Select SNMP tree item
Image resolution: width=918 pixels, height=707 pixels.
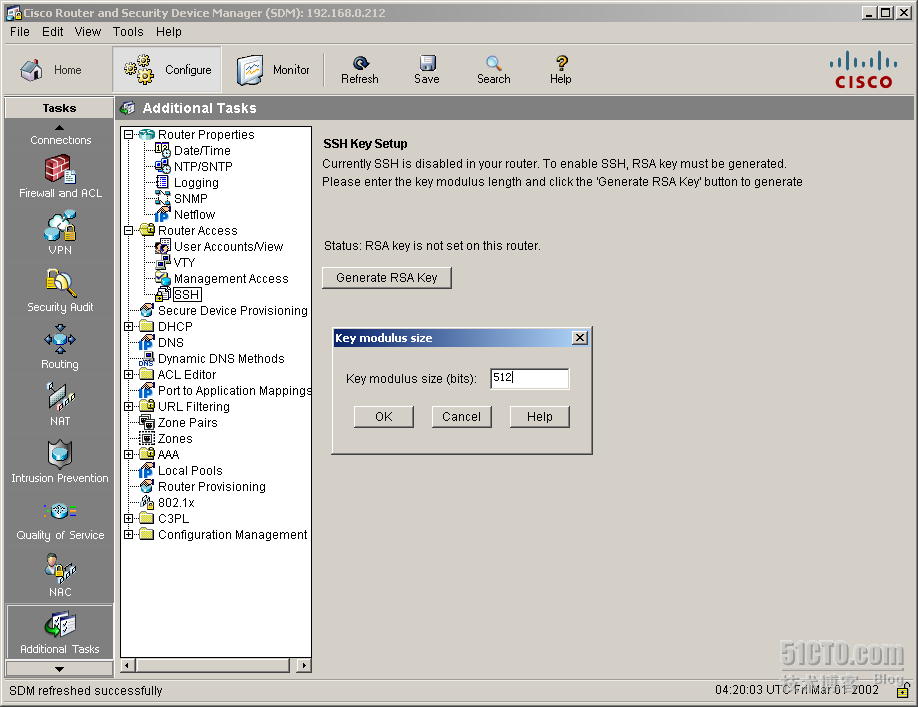190,198
